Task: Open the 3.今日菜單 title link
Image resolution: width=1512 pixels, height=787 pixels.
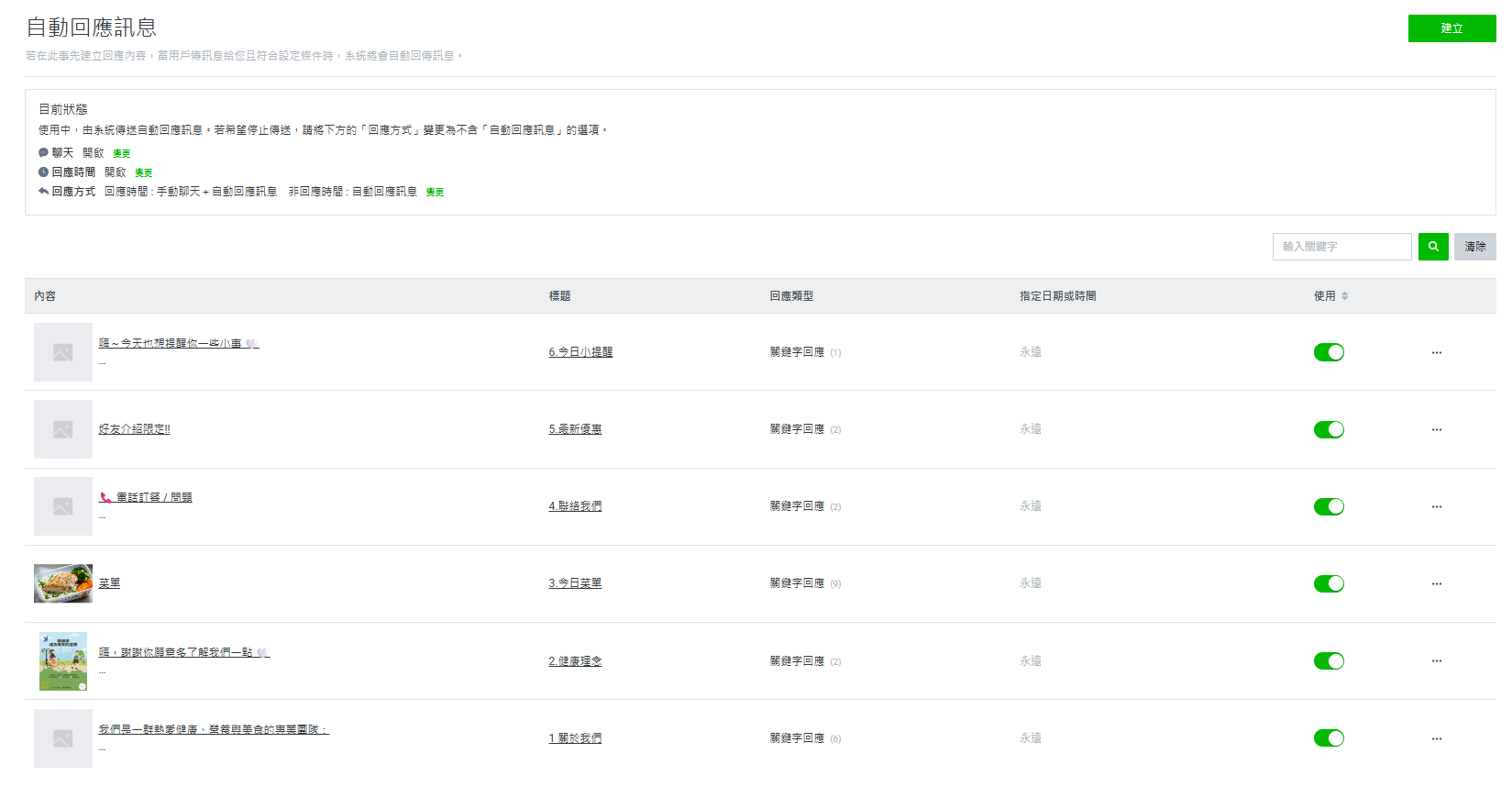Action: (575, 583)
